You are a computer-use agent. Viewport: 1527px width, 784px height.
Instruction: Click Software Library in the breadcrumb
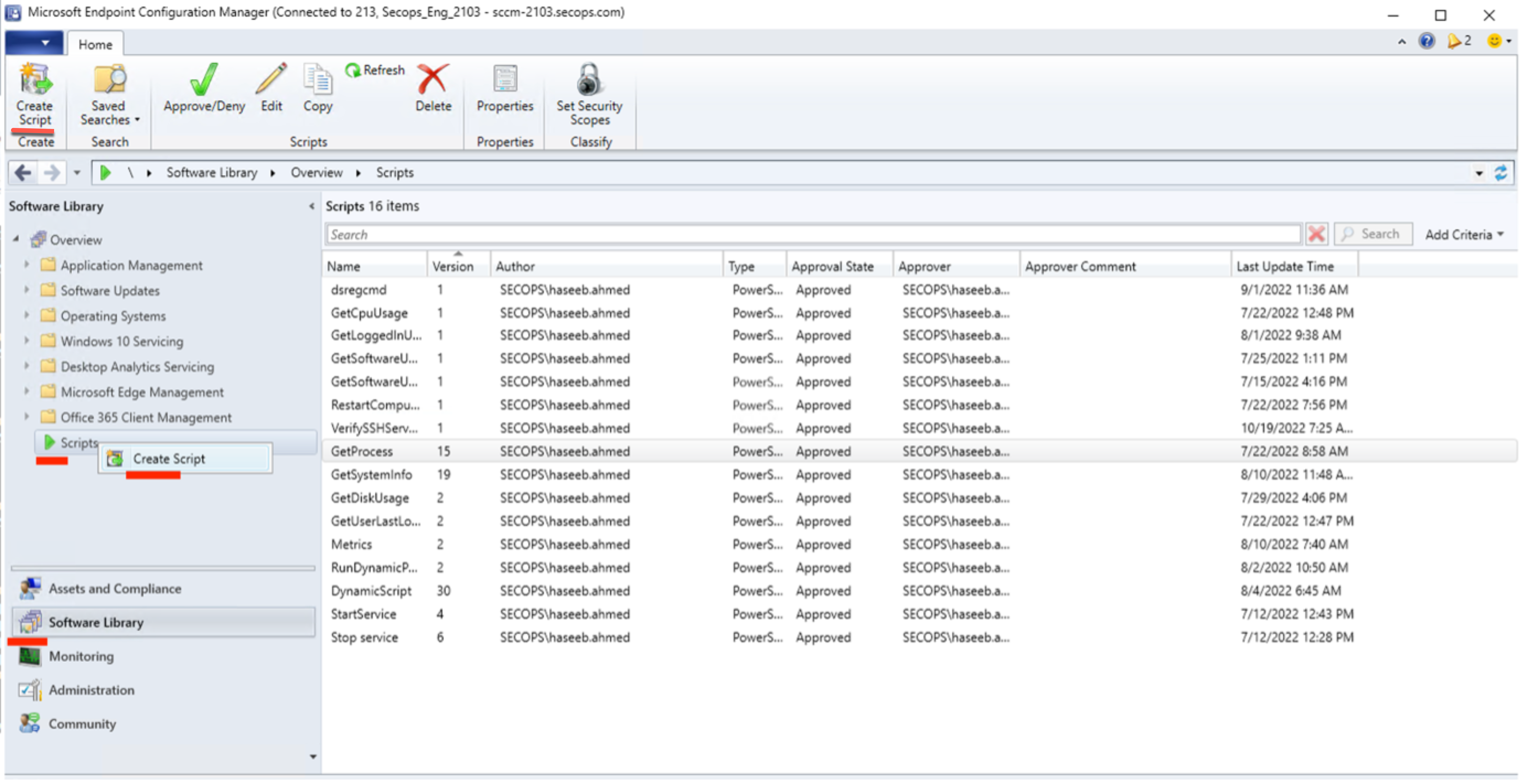[211, 173]
